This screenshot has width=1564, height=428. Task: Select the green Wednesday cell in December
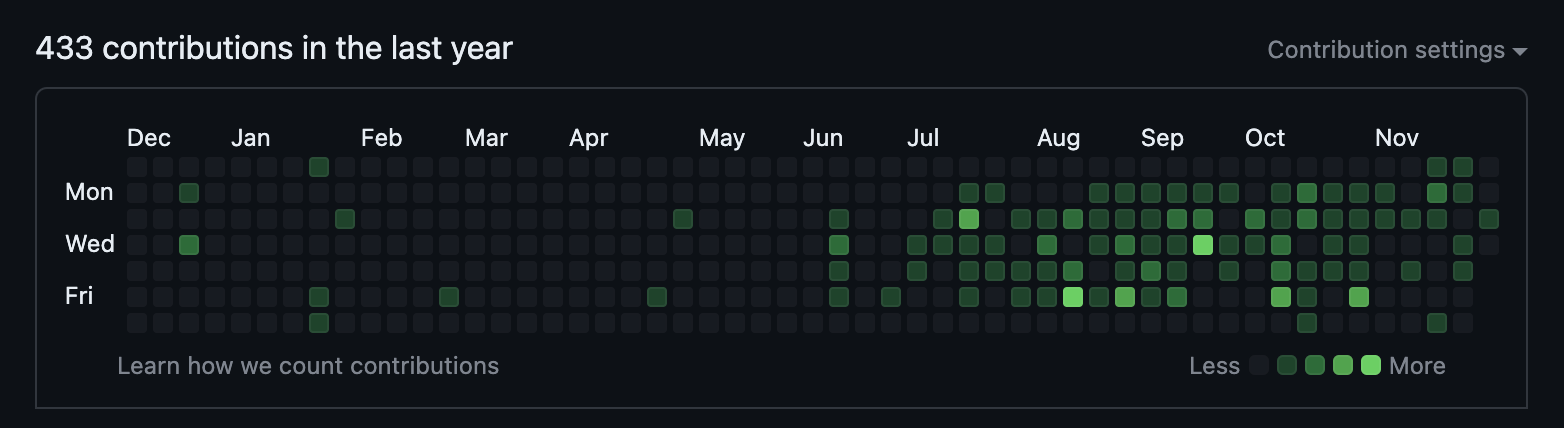pyautogui.click(x=189, y=245)
